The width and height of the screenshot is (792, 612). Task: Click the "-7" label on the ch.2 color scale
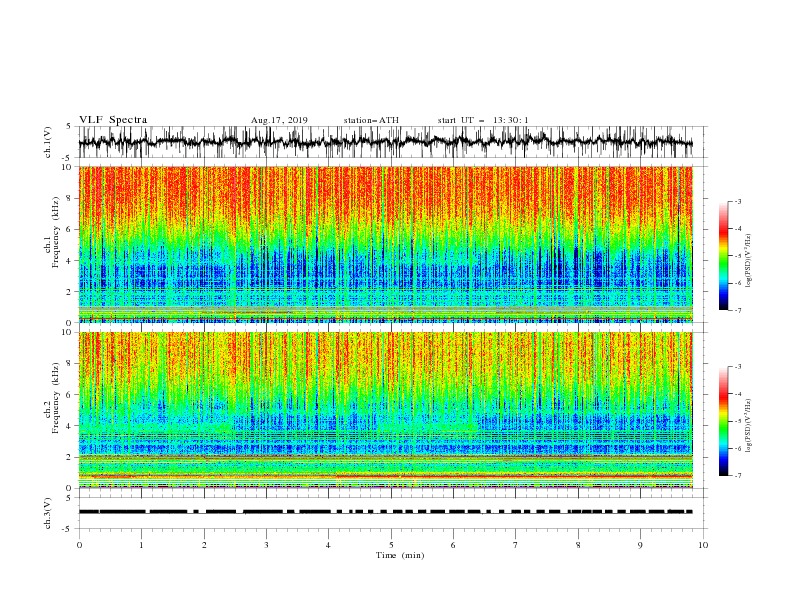[737, 476]
